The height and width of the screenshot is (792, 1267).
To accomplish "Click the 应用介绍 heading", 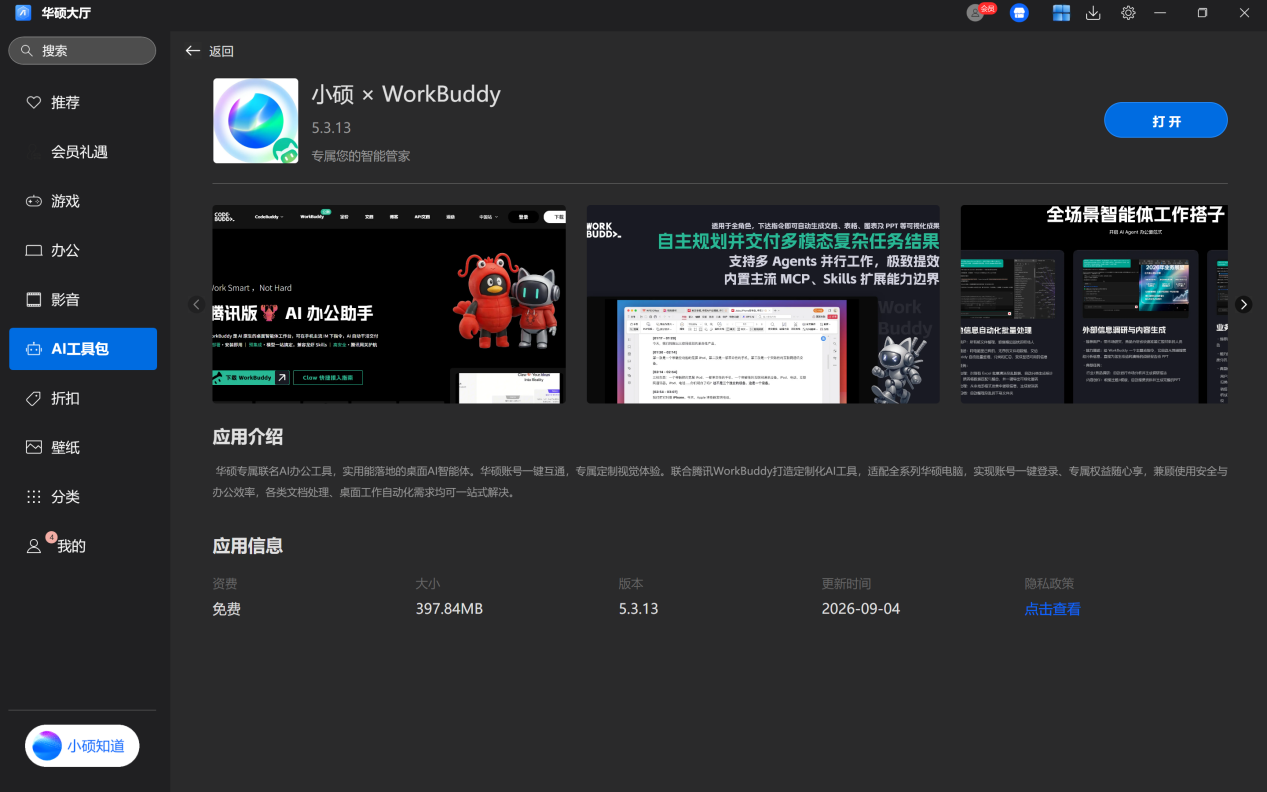I will coord(248,437).
